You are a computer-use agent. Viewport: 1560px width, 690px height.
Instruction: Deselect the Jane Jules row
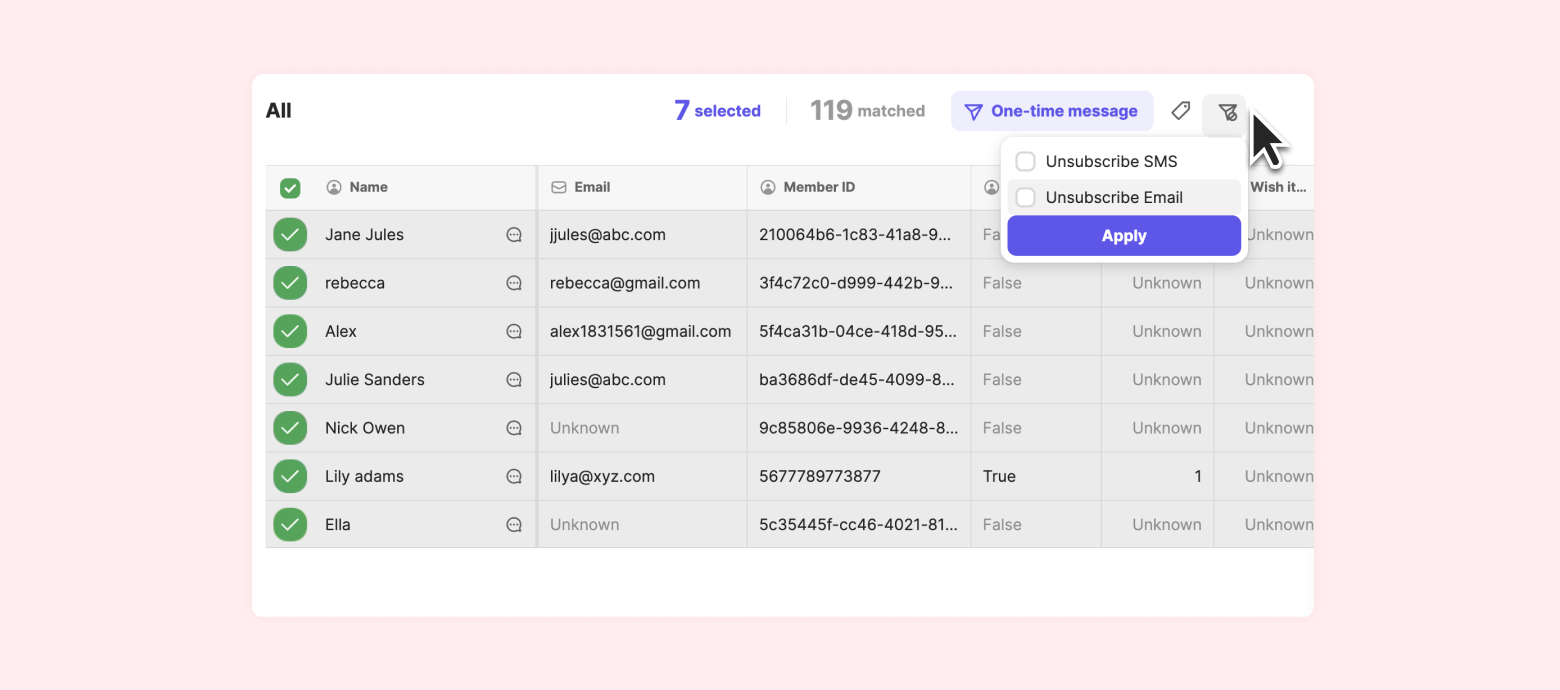(290, 235)
